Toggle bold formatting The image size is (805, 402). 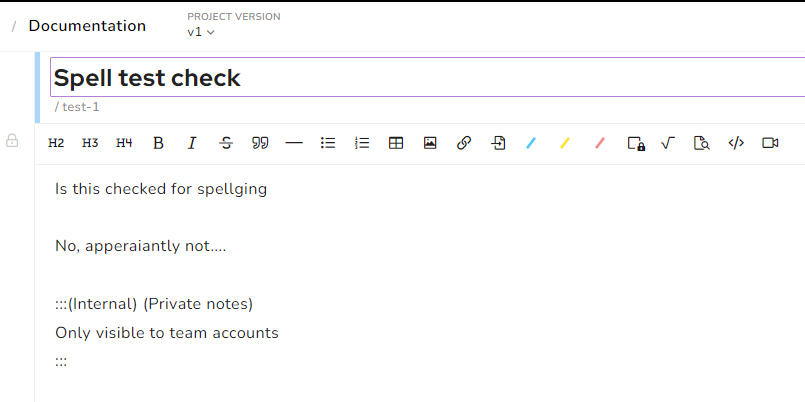[158, 143]
